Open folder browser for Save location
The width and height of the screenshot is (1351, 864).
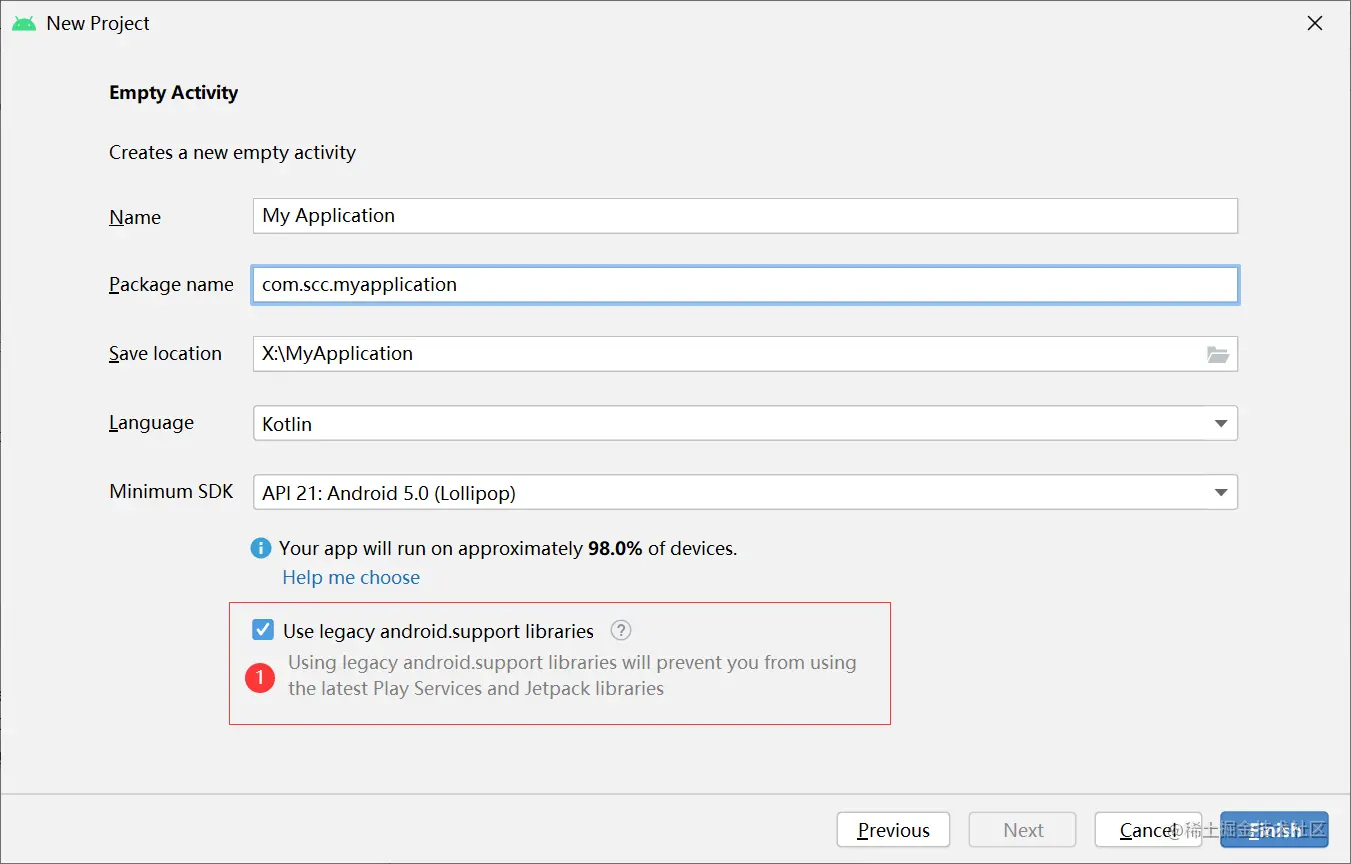[x=1217, y=354]
